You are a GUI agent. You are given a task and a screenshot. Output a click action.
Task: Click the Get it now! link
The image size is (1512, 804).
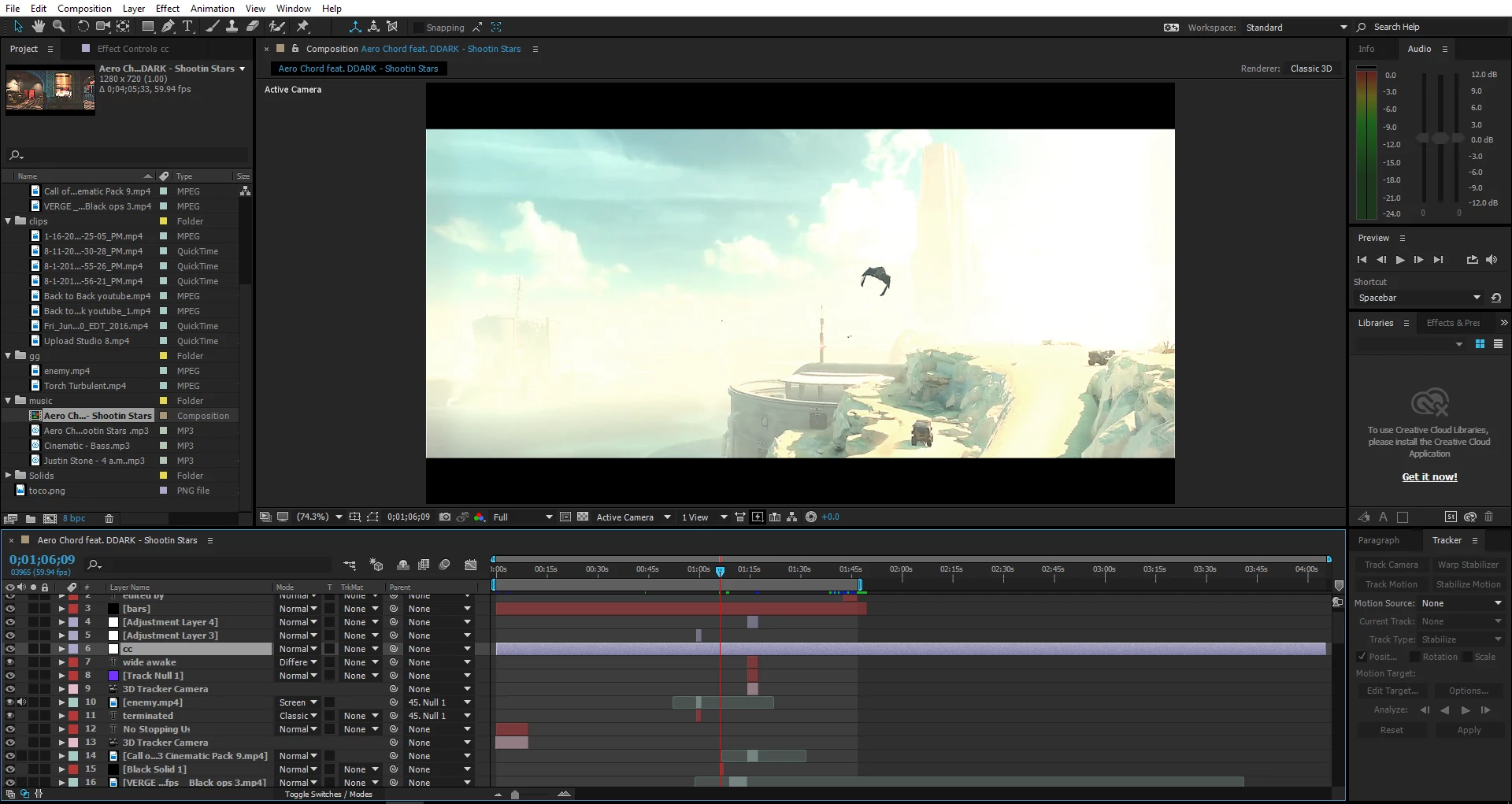pos(1429,477)
